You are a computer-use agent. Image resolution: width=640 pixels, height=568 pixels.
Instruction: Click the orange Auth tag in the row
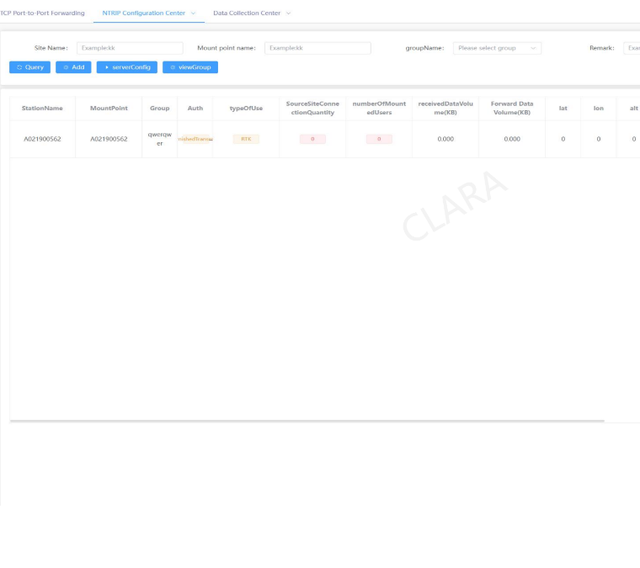pos(195,139)
